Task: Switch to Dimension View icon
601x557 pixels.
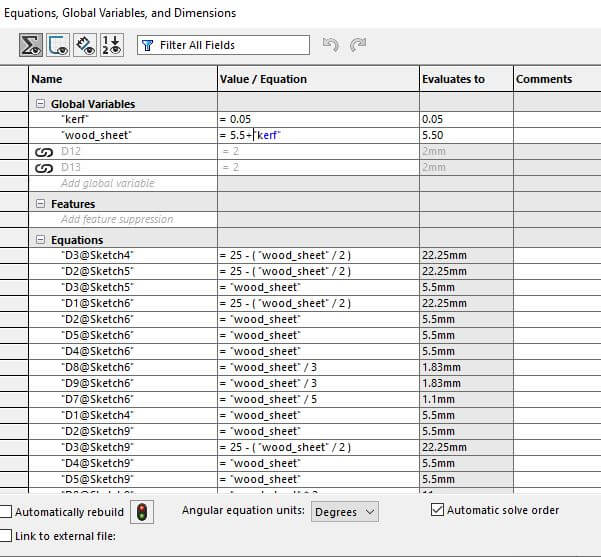Action: [x=85, y=45]
